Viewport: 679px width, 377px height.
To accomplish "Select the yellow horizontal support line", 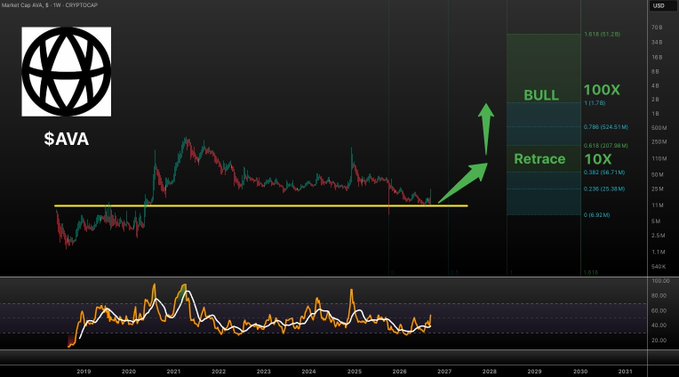I will click(261, 206).
